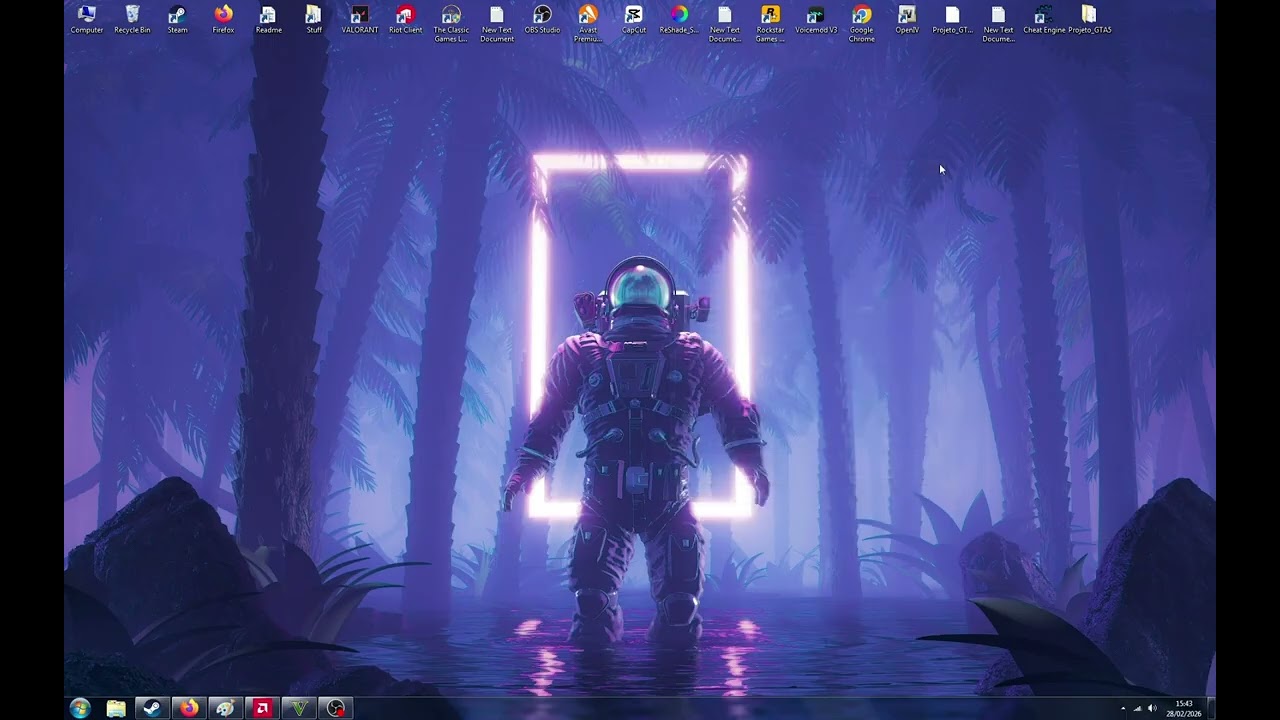Image resolution: width=1280 pixels, height=720 pixels.
Task: Select the OBS Studio desktop shortcut
Action: (542, 19)
